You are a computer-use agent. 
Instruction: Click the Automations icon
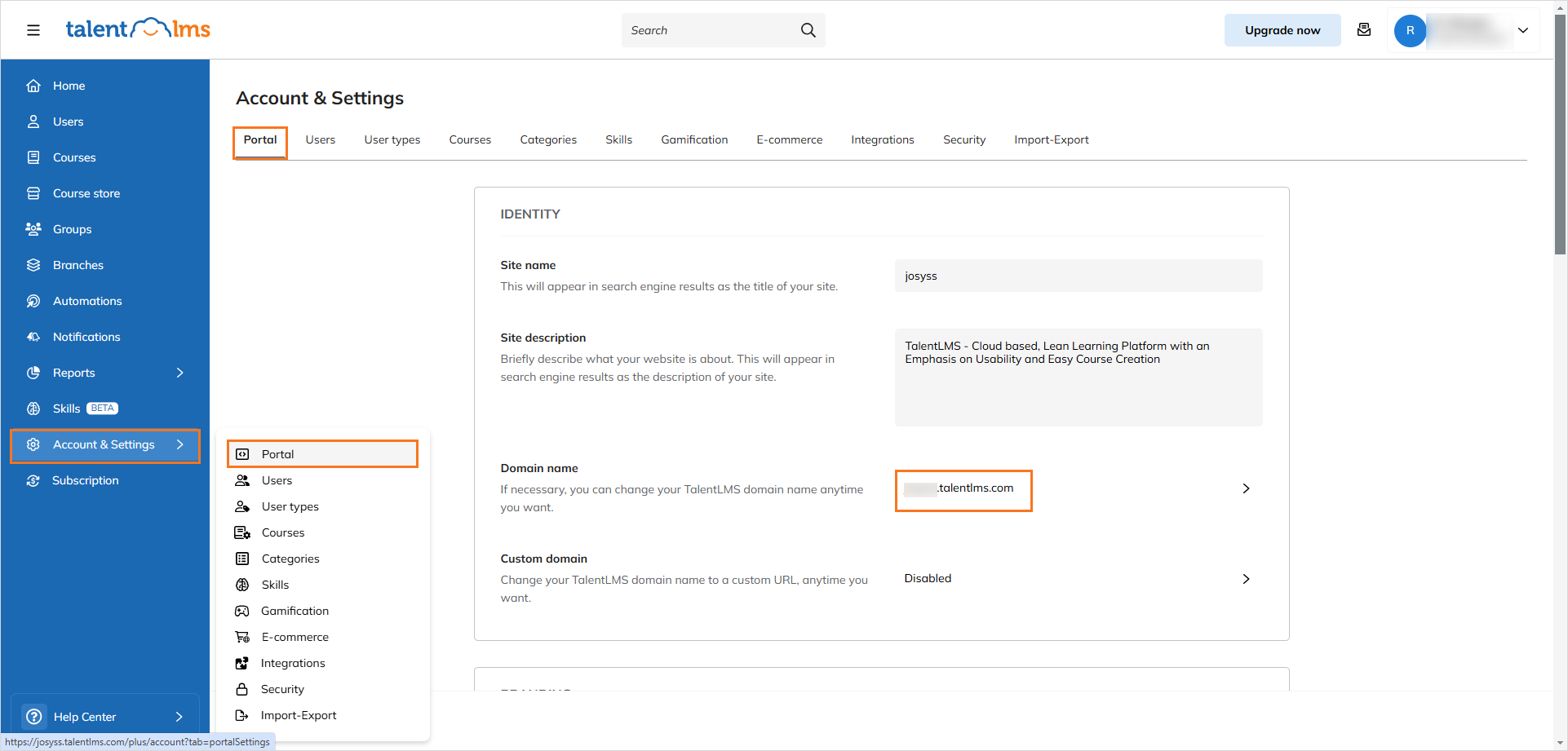click(x=33, y=301)
